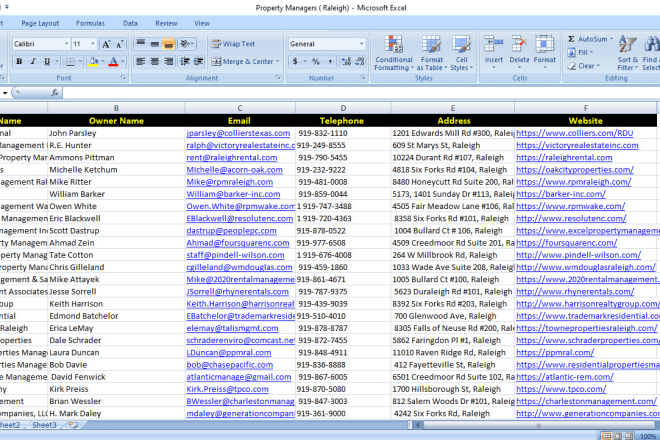This screenshot has width=660, height=440.
Task: Apply the yellow Fill Color
Action: pyautogui.click(x=93, y=62)
